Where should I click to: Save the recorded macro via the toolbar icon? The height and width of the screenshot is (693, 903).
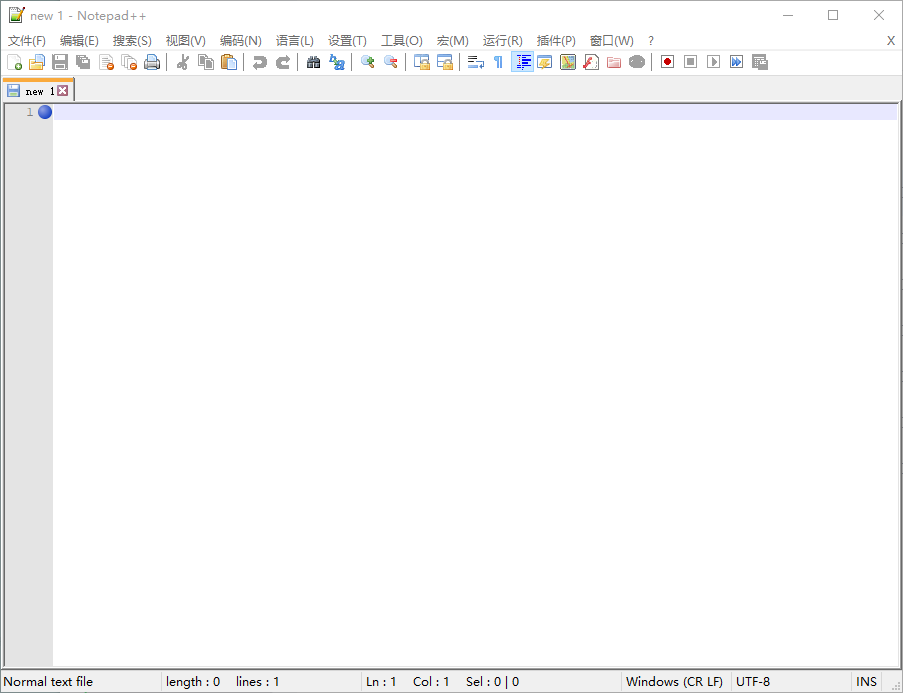pos(760,62)
